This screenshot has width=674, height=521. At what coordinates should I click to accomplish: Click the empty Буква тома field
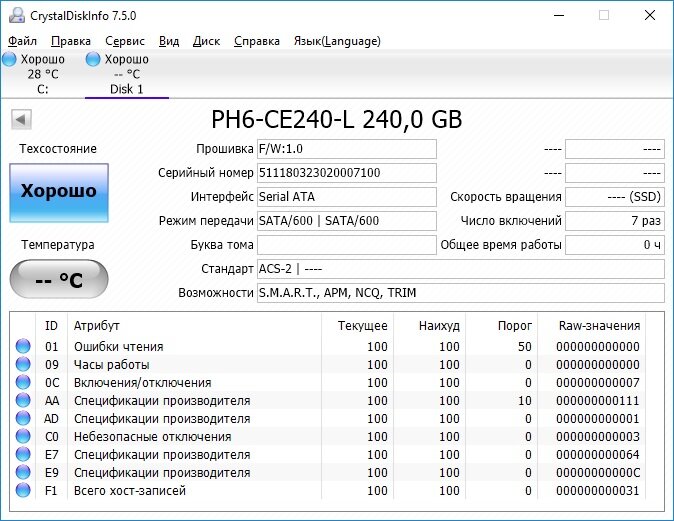coord(346,245)
